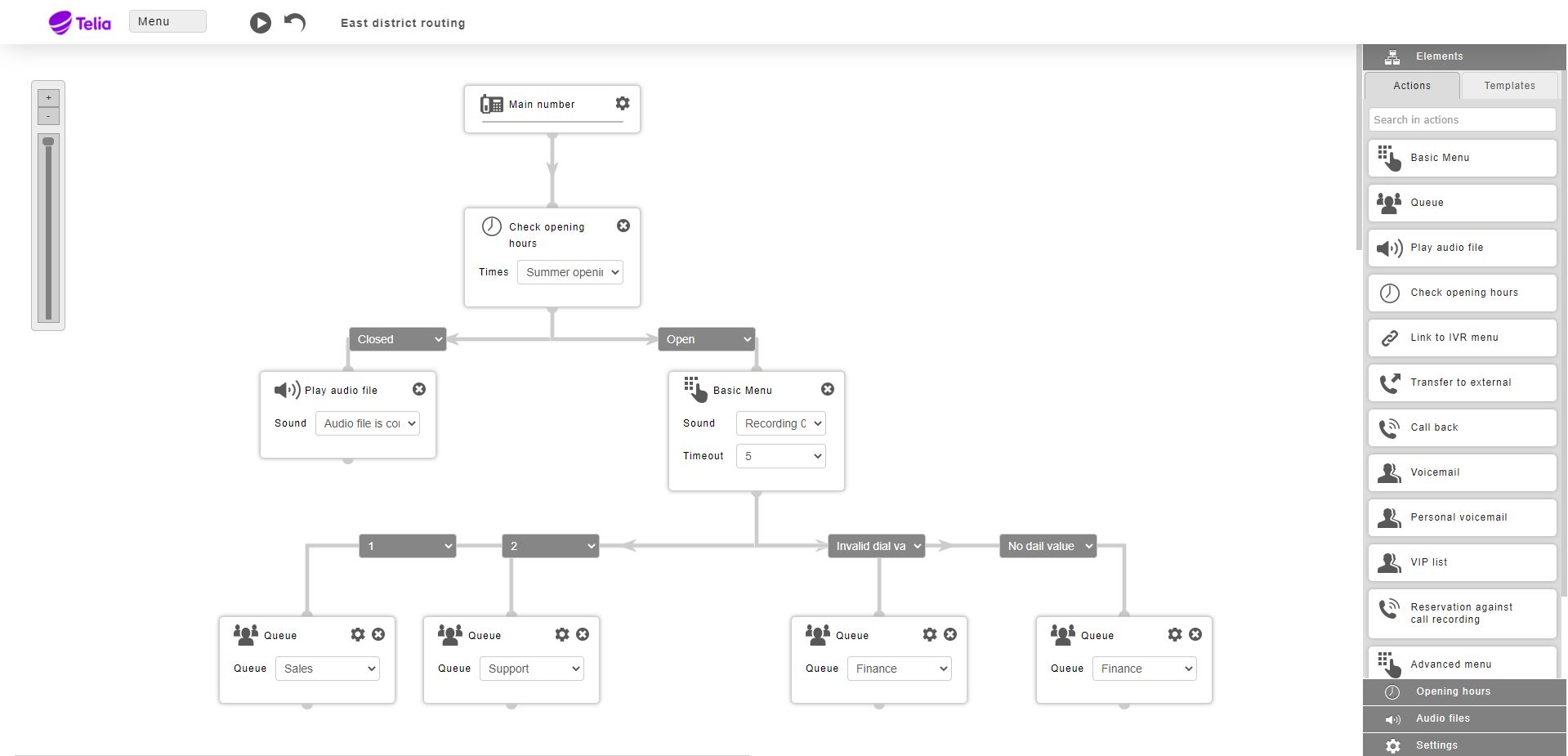Select the Transfer to external action

pos(1462,382)
